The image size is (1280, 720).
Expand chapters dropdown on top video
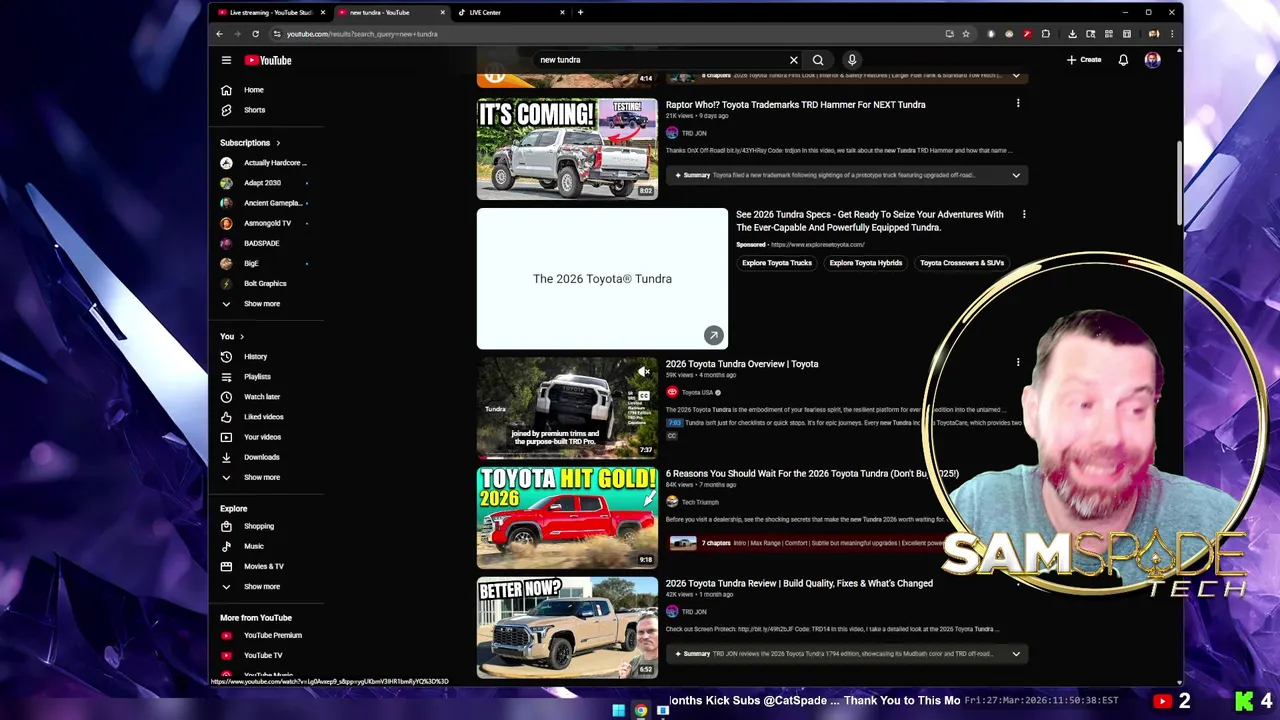[1016, 75]
